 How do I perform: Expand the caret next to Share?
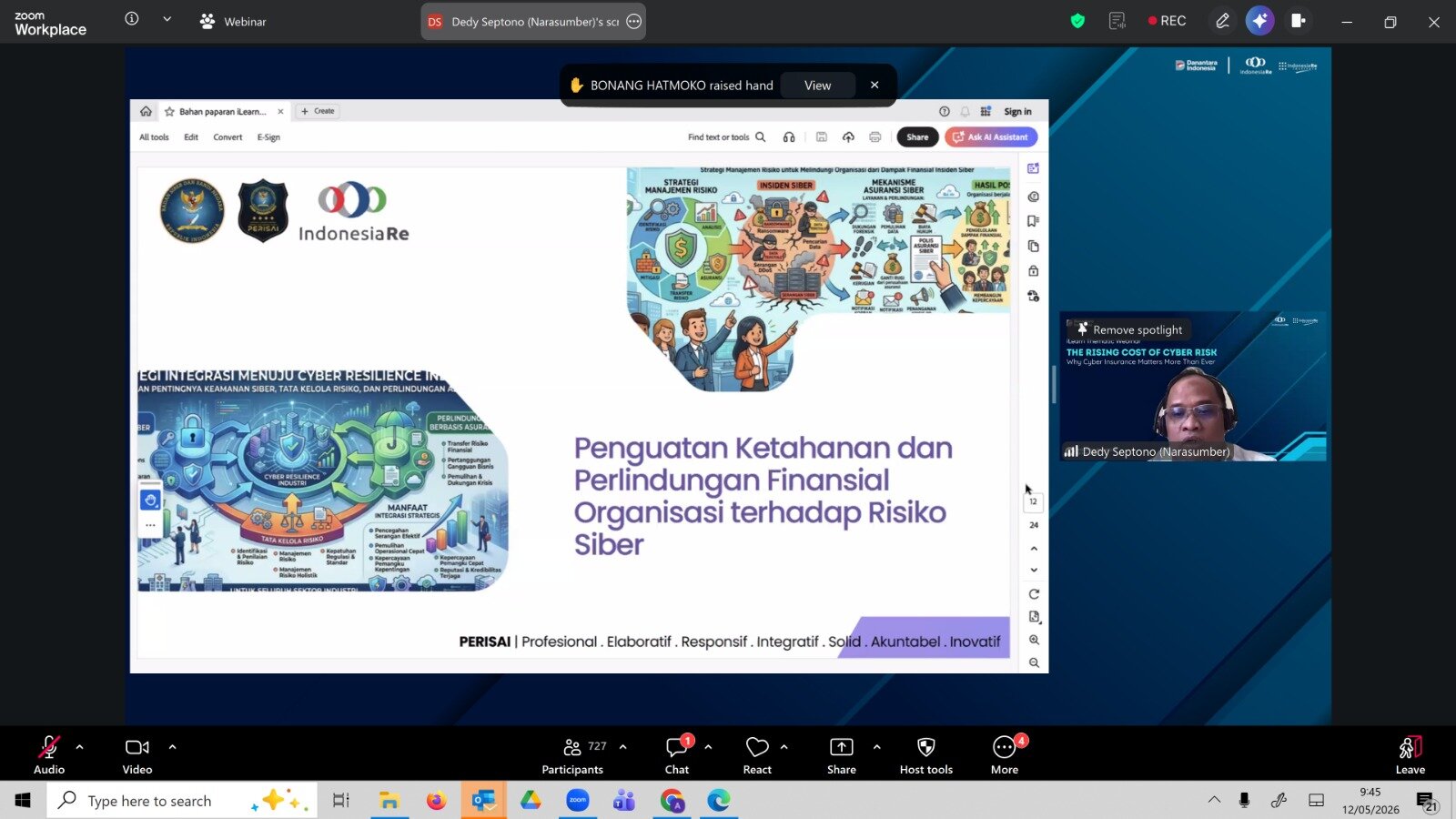[x=877, y=747]
